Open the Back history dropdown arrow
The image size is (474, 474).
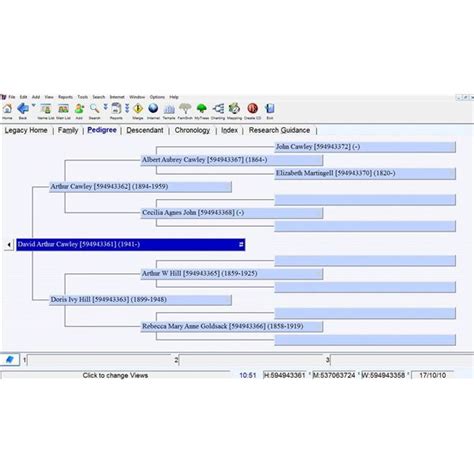coord(33,106)
